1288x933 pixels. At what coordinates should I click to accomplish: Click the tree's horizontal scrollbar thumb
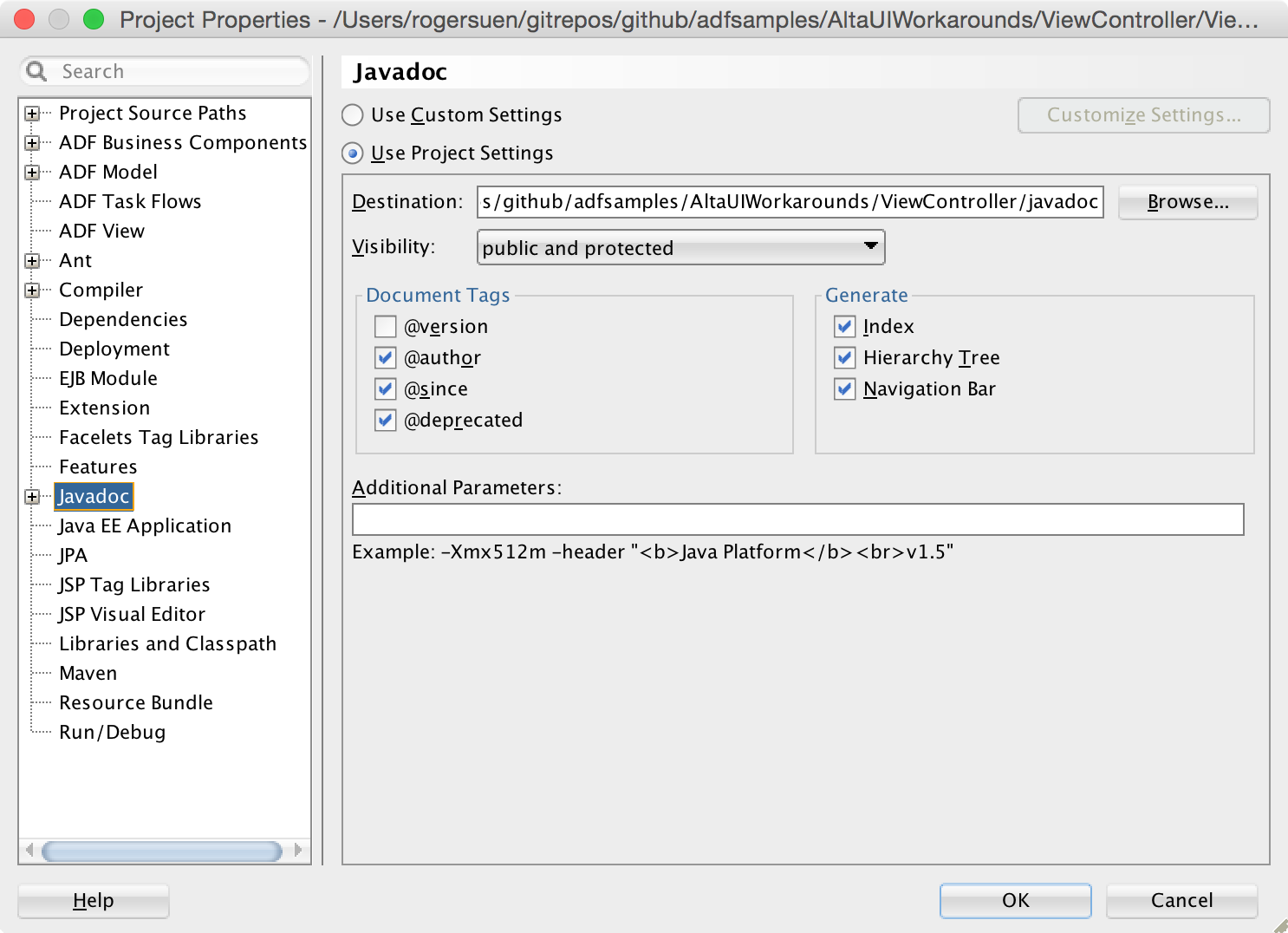coord(162,851)
